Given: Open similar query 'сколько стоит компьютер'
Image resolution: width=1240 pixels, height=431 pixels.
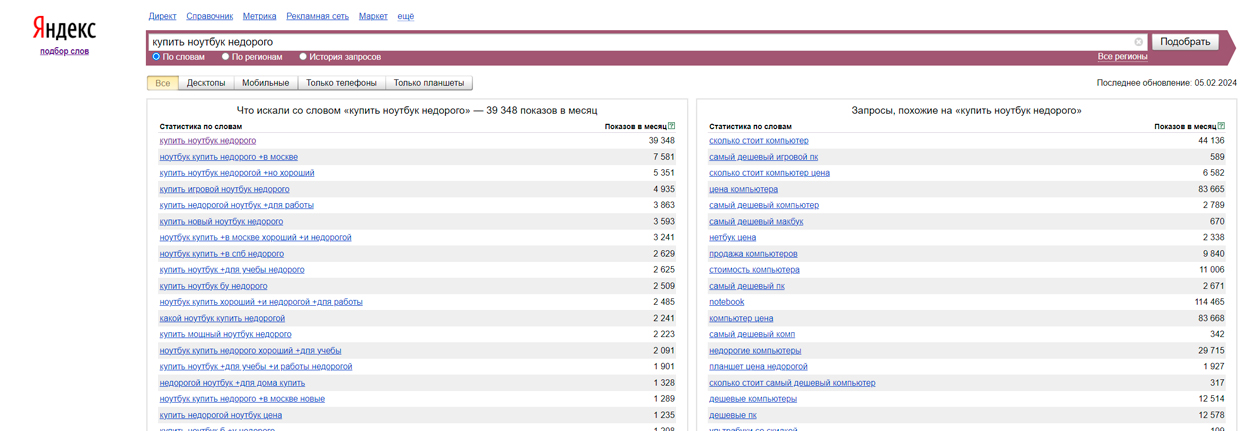Looking at the screenshot, I should [x=759, y=141].
